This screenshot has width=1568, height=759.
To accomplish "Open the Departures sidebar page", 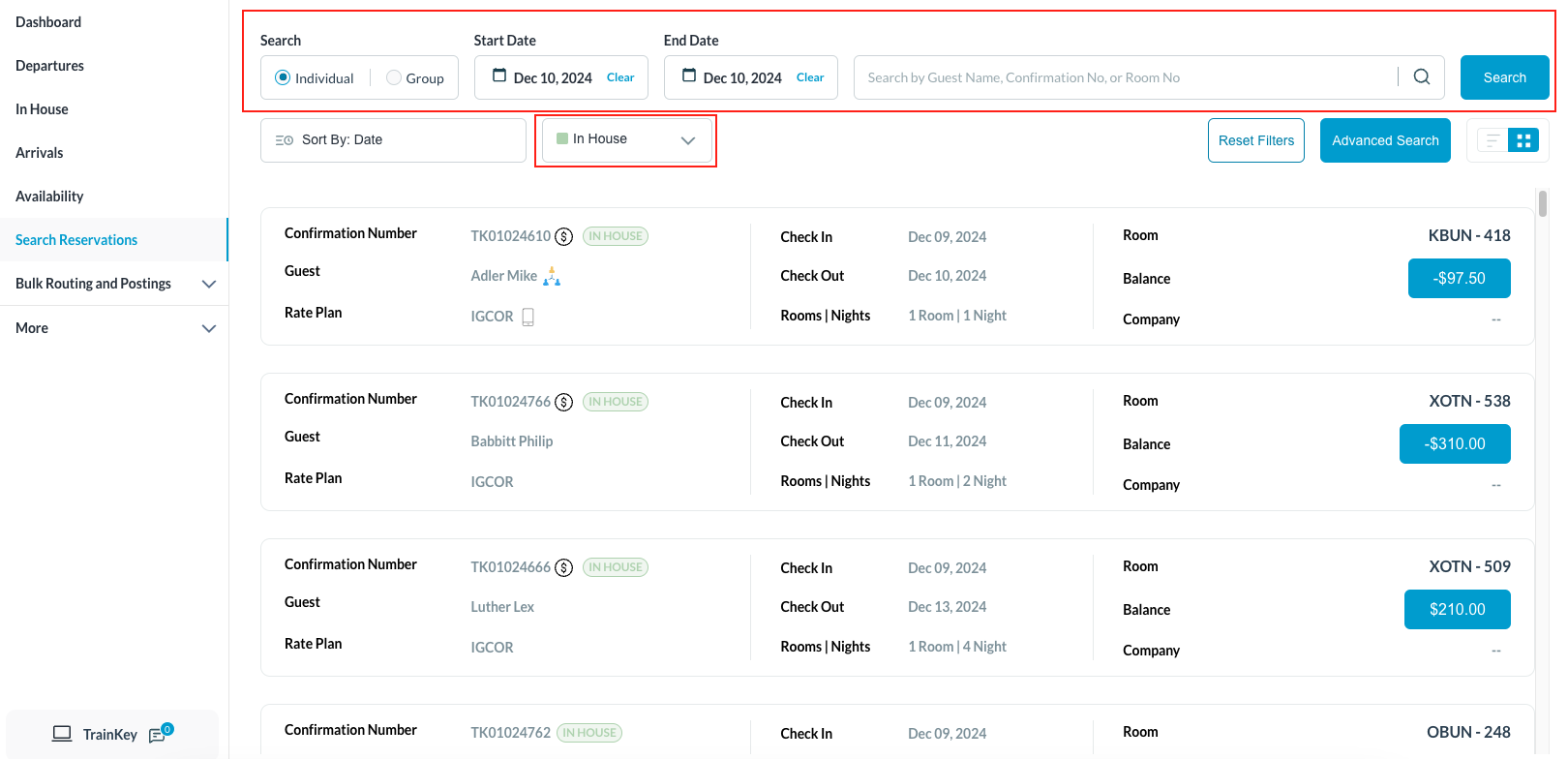I will 50,66.
